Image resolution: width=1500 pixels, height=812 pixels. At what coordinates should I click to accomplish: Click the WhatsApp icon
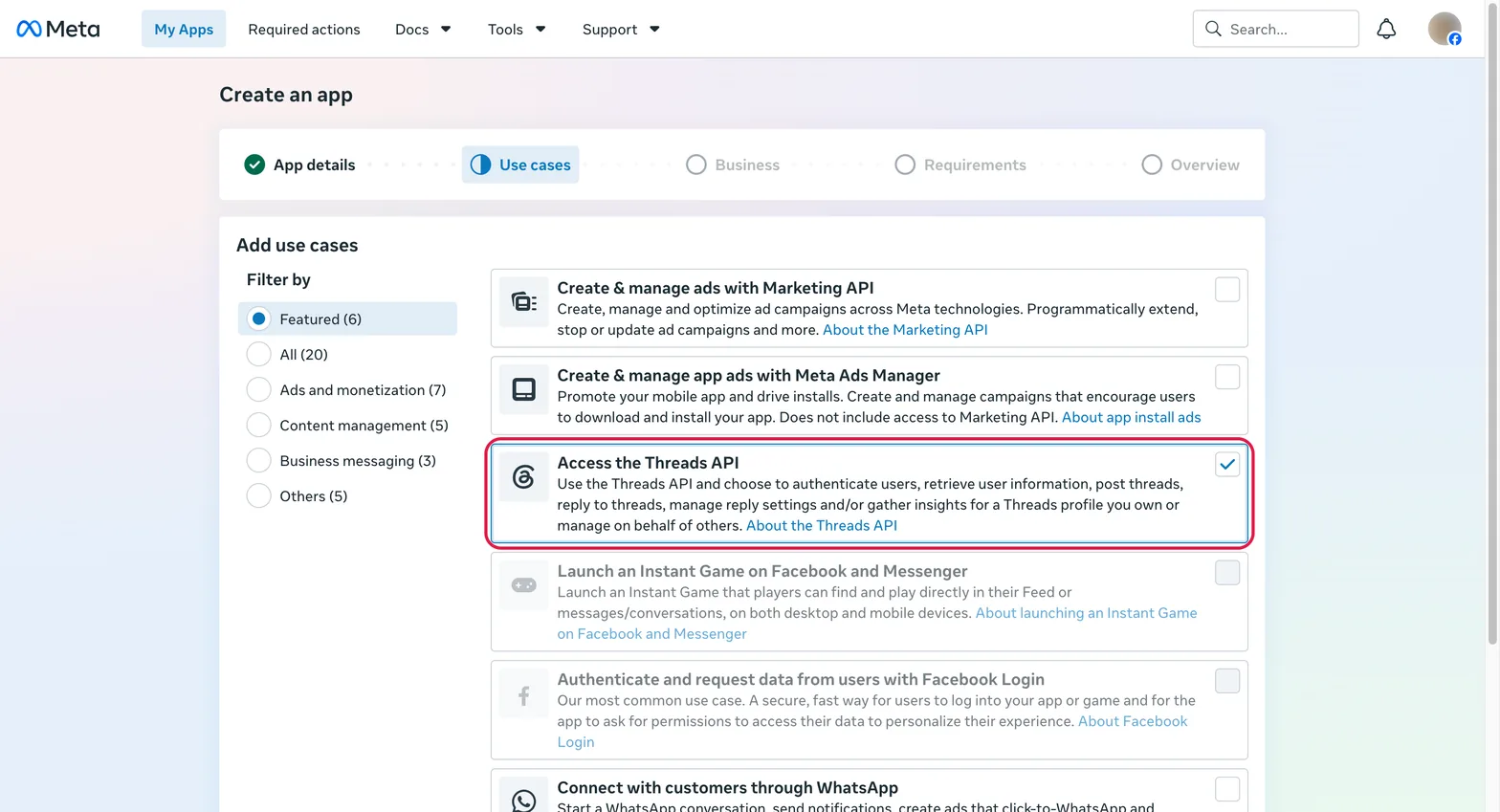[x=523, y=800]
